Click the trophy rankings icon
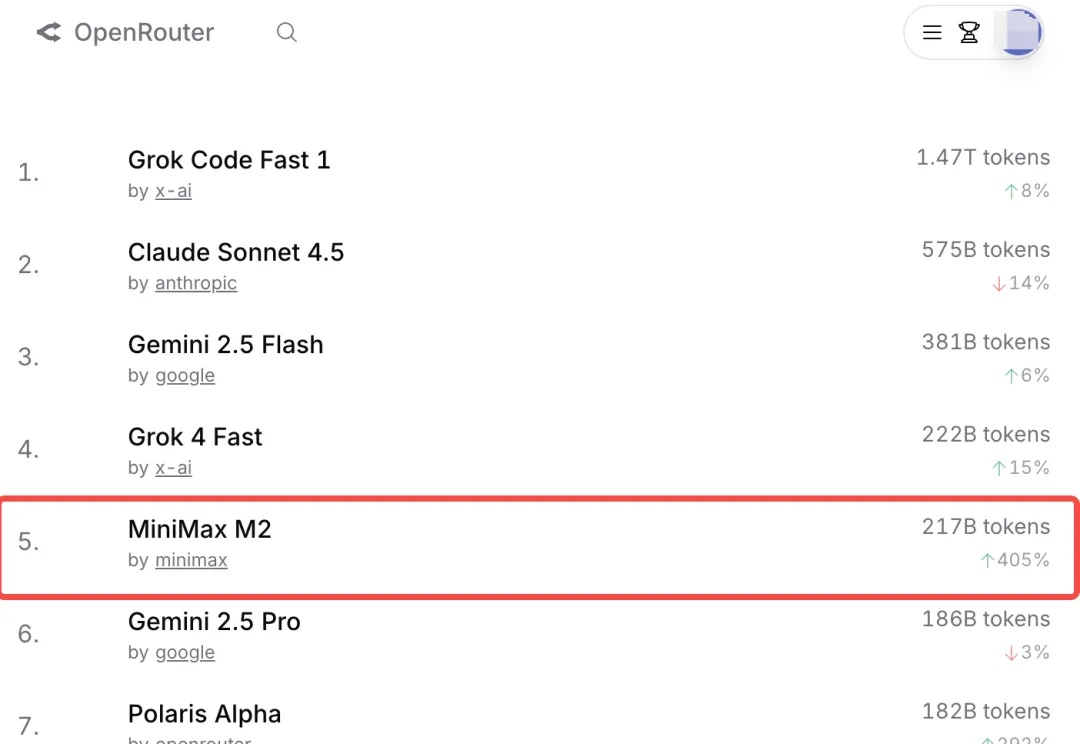Viewport: 1080px width, 744px height. [969, 33]
